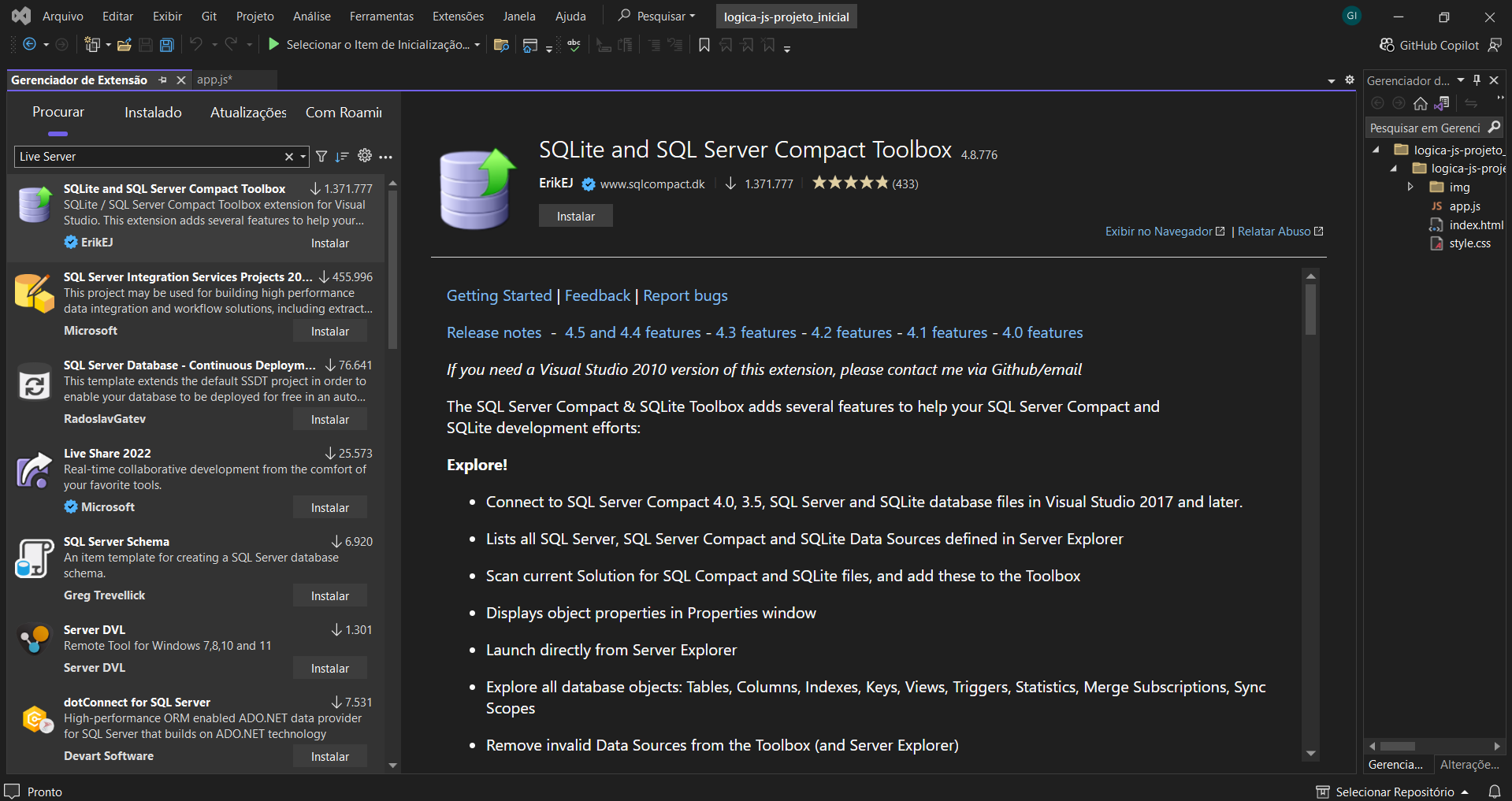Image resolution: width=1512 pixels, height=801 pixels.
Task: Click the feedback person icon beside Copilot
Action: tap(1494, 45)
